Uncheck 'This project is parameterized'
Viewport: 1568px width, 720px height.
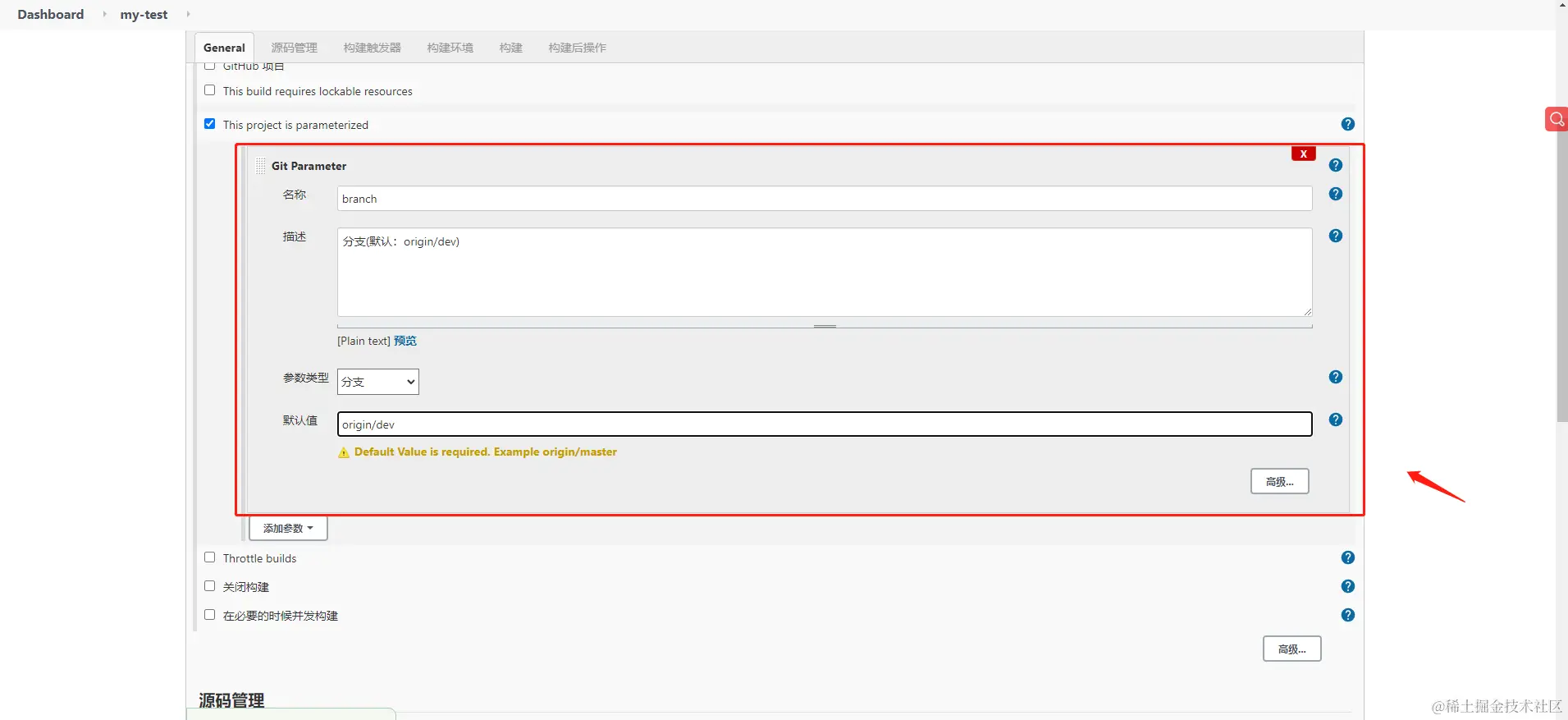(x=210, y=124)
